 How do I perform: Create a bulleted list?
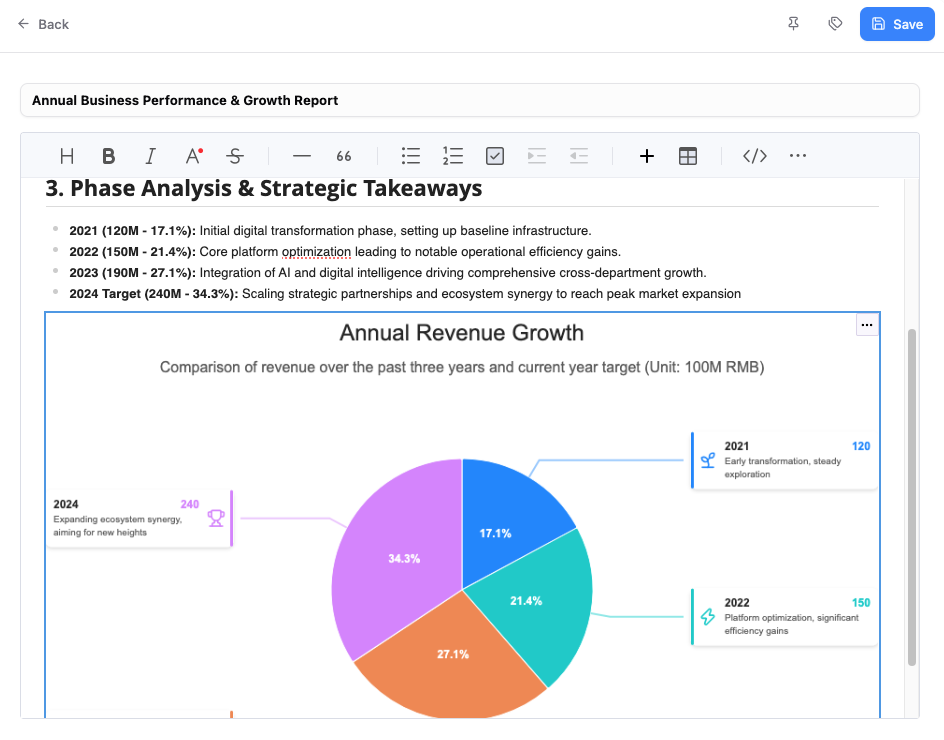pos(411,156)
